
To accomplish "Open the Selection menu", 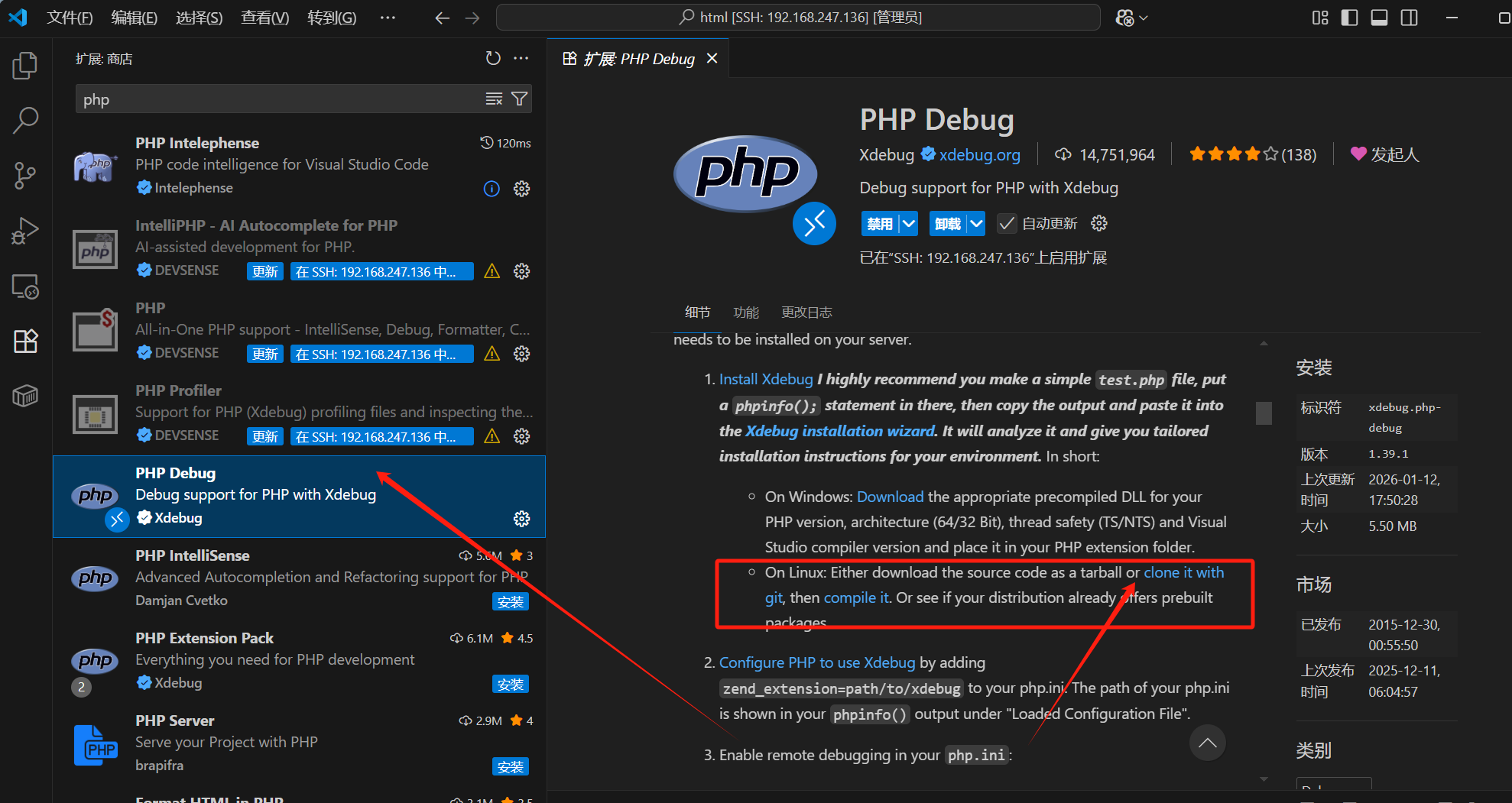I will pyautogui.click(x=200, y=18).
